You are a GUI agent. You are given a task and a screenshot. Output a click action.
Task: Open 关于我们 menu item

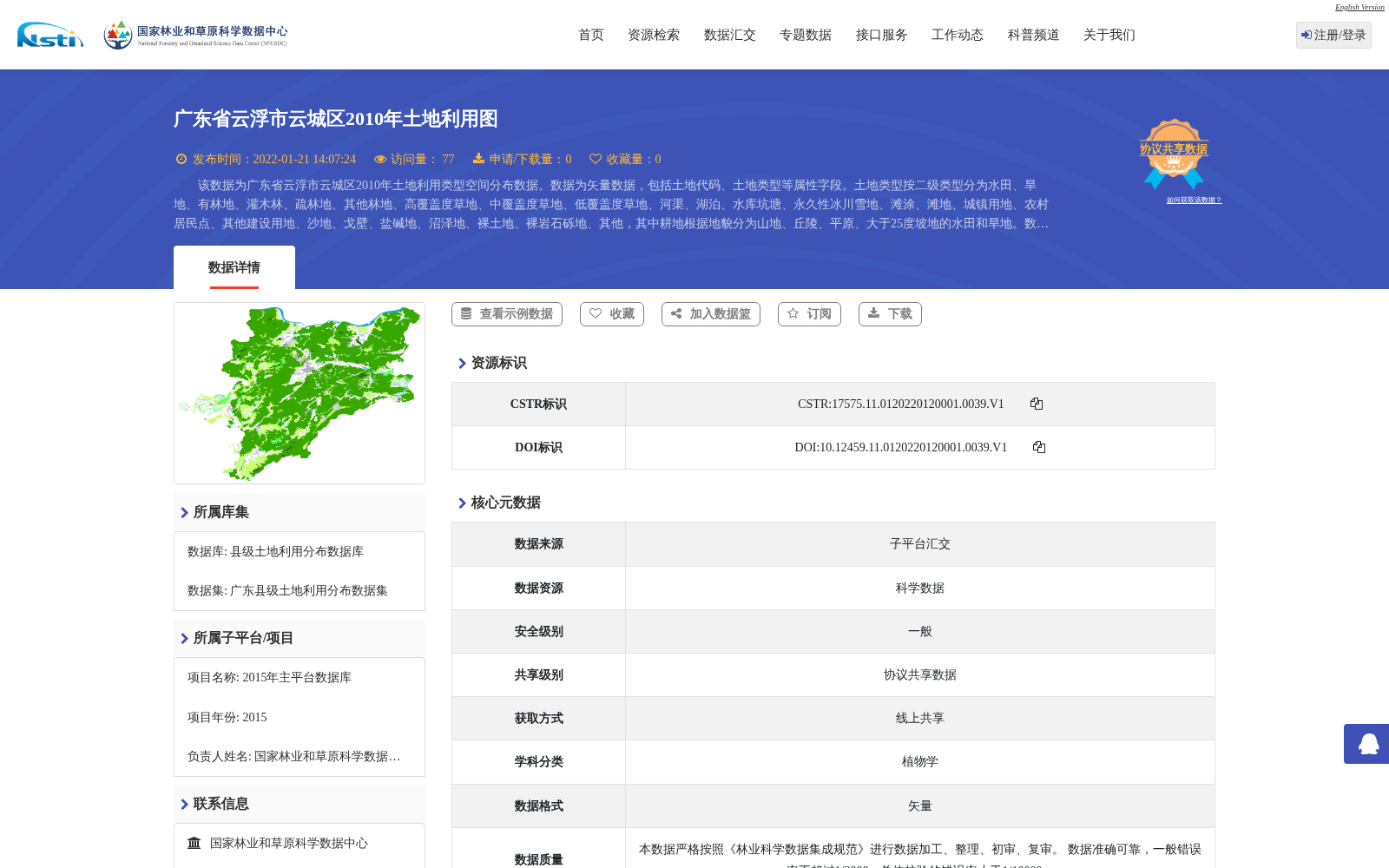1109,35
